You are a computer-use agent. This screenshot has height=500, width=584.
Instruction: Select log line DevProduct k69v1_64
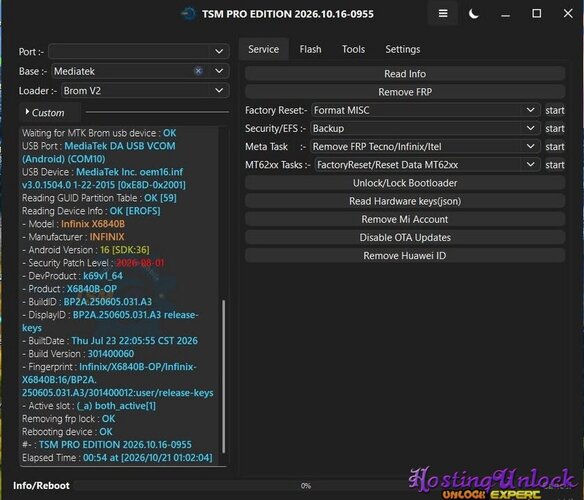(x=72, y=276)
